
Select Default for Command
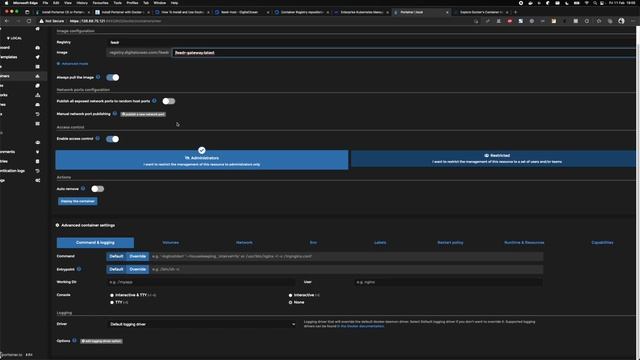point(116,256)
